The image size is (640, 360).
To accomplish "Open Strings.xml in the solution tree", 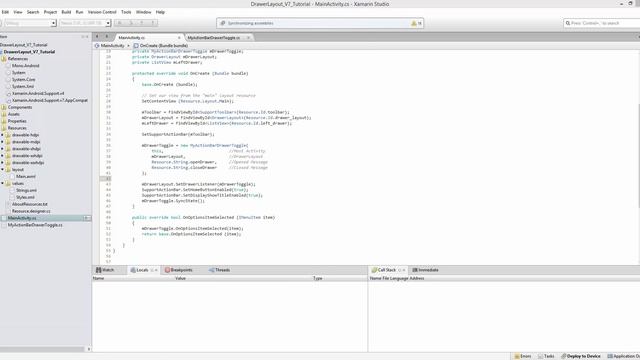I will click(26, 191).
